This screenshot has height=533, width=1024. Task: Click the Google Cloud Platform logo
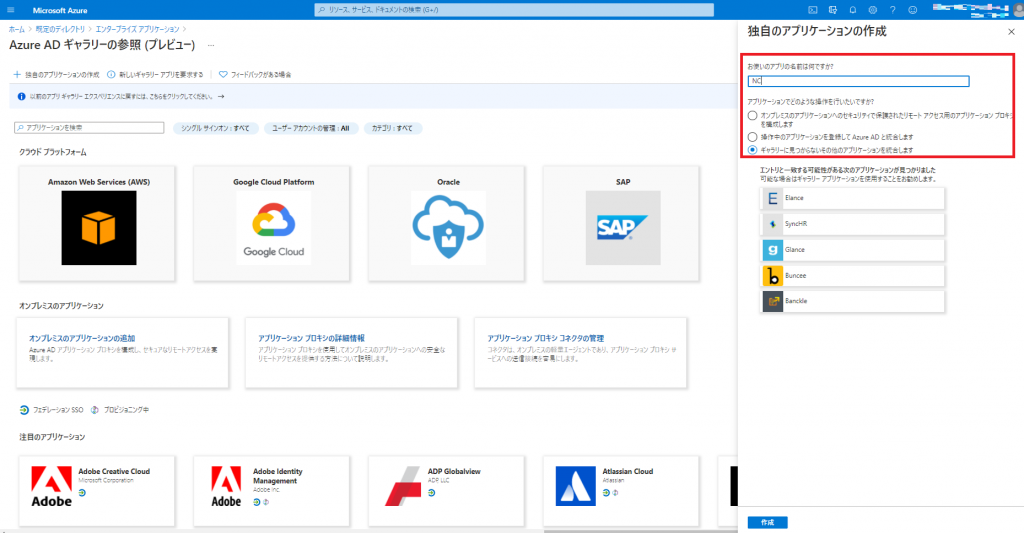pos(274,228)
